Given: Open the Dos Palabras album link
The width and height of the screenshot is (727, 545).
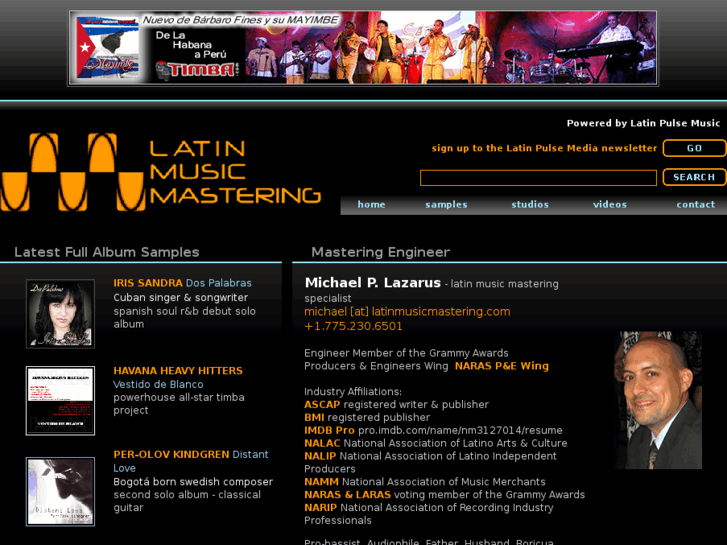Looking at the screenshot, I should pyautogui.click(x=219, y=283).
